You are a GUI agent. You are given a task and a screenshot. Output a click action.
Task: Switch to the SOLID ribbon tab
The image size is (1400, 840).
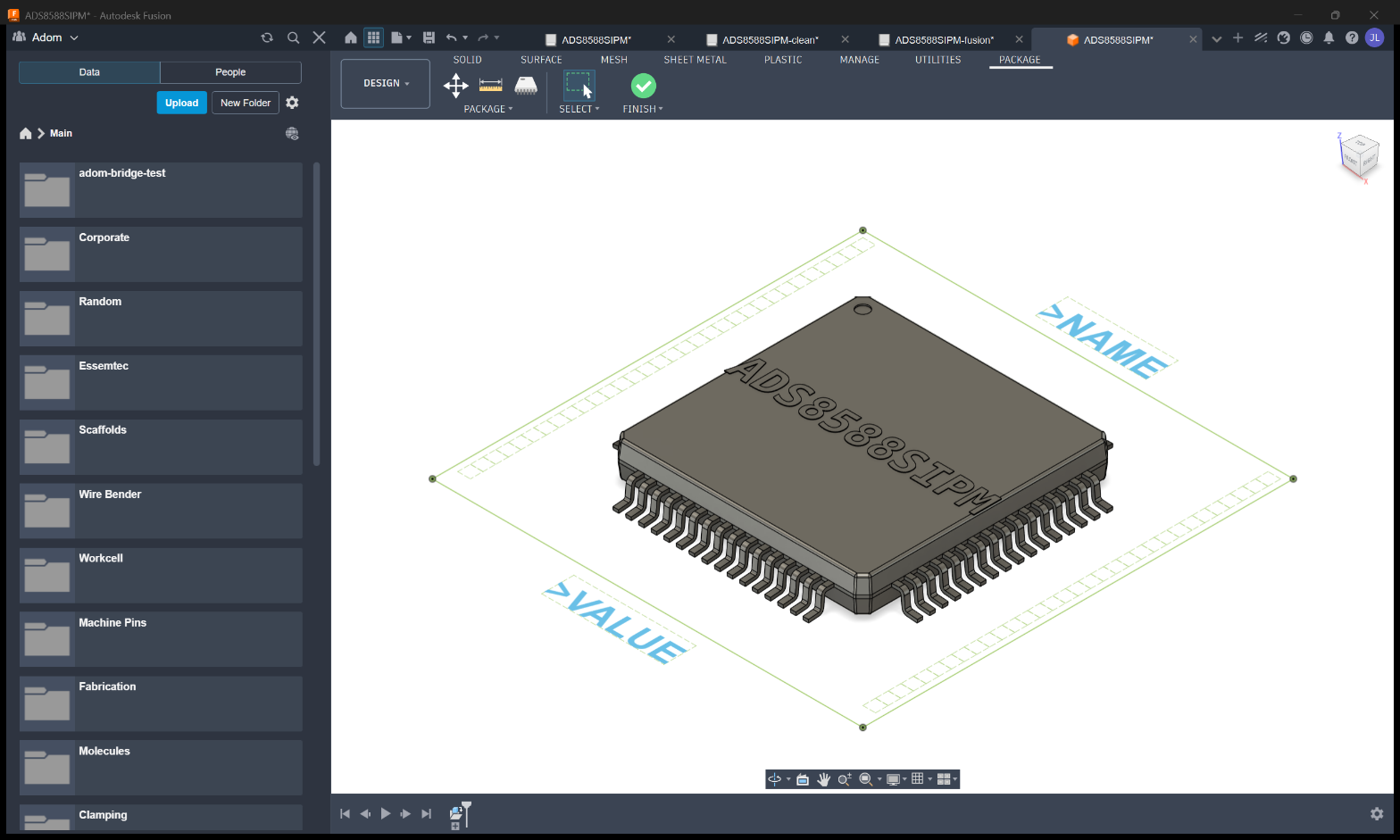click(x=468, y=60)
